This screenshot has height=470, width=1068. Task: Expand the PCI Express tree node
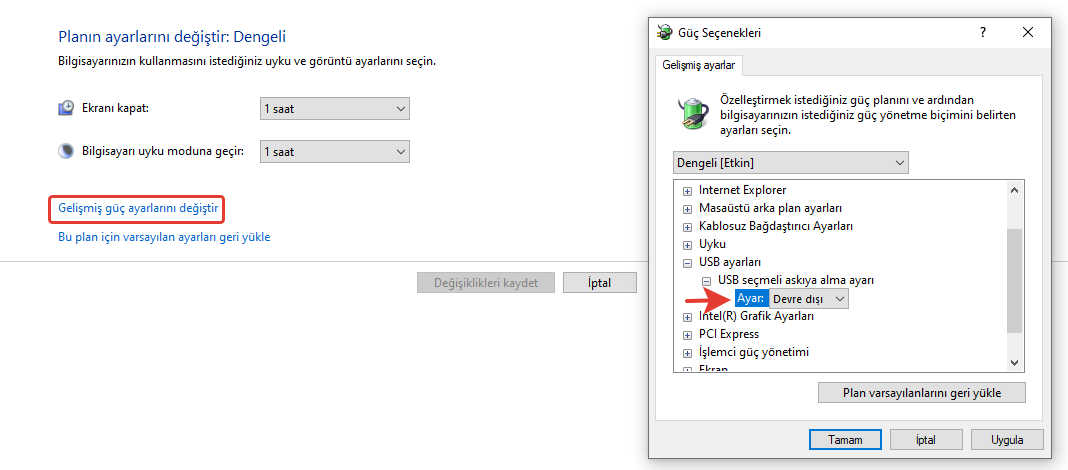pyautogui.click(x=687, y=335)
